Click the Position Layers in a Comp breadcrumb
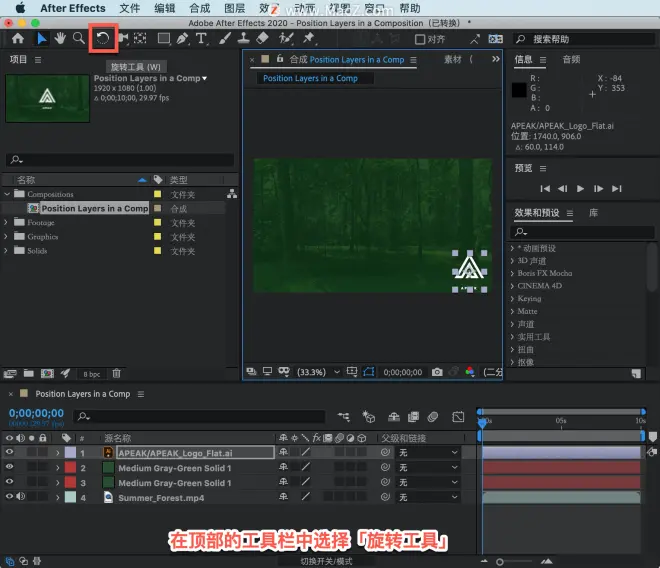The width and height of the screenshot is (660, 568). pos(310,78)
